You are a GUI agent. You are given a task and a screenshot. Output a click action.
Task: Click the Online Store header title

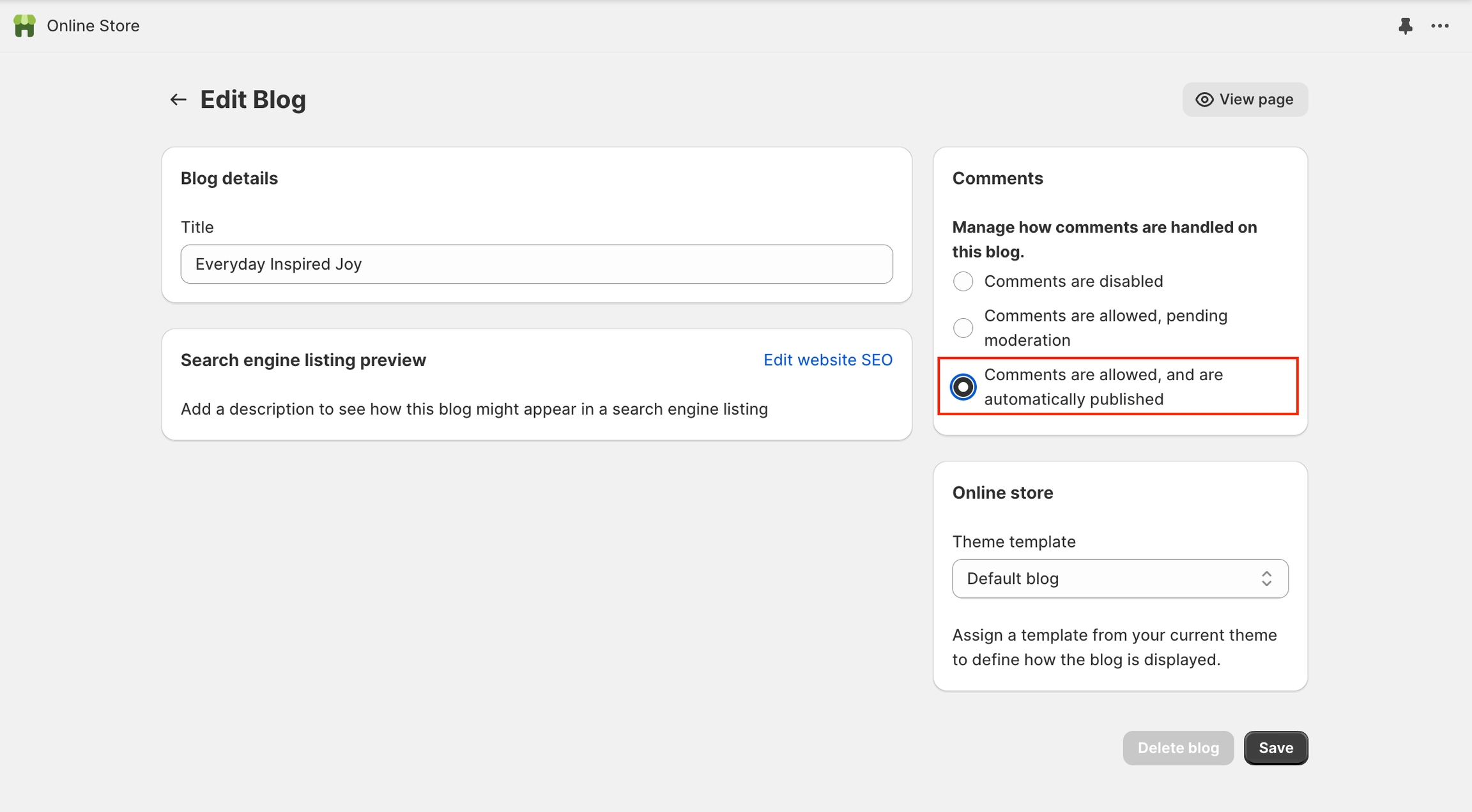pyautogui.click(x=93, y=26)
